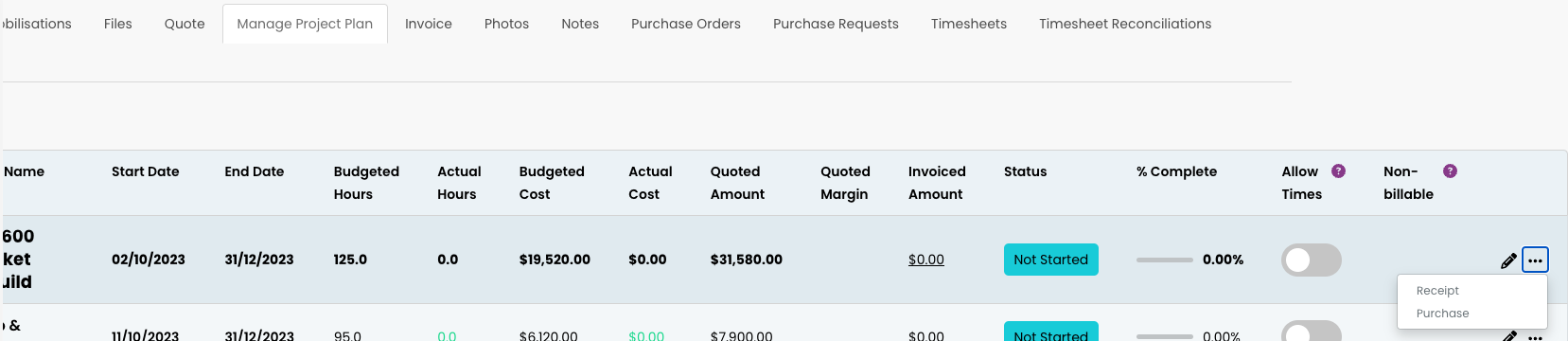Screen dimensions: 1568x341
Task: Select Purchase from the dropdown menu
Action: [x=1442, y=314]
